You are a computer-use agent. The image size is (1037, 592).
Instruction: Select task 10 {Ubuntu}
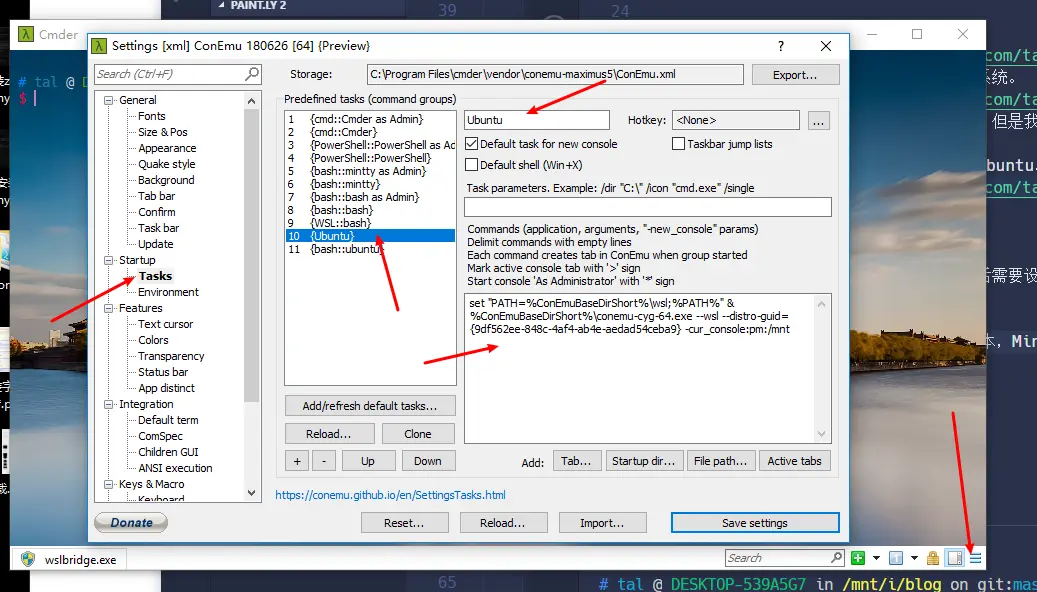coord(370,235)
